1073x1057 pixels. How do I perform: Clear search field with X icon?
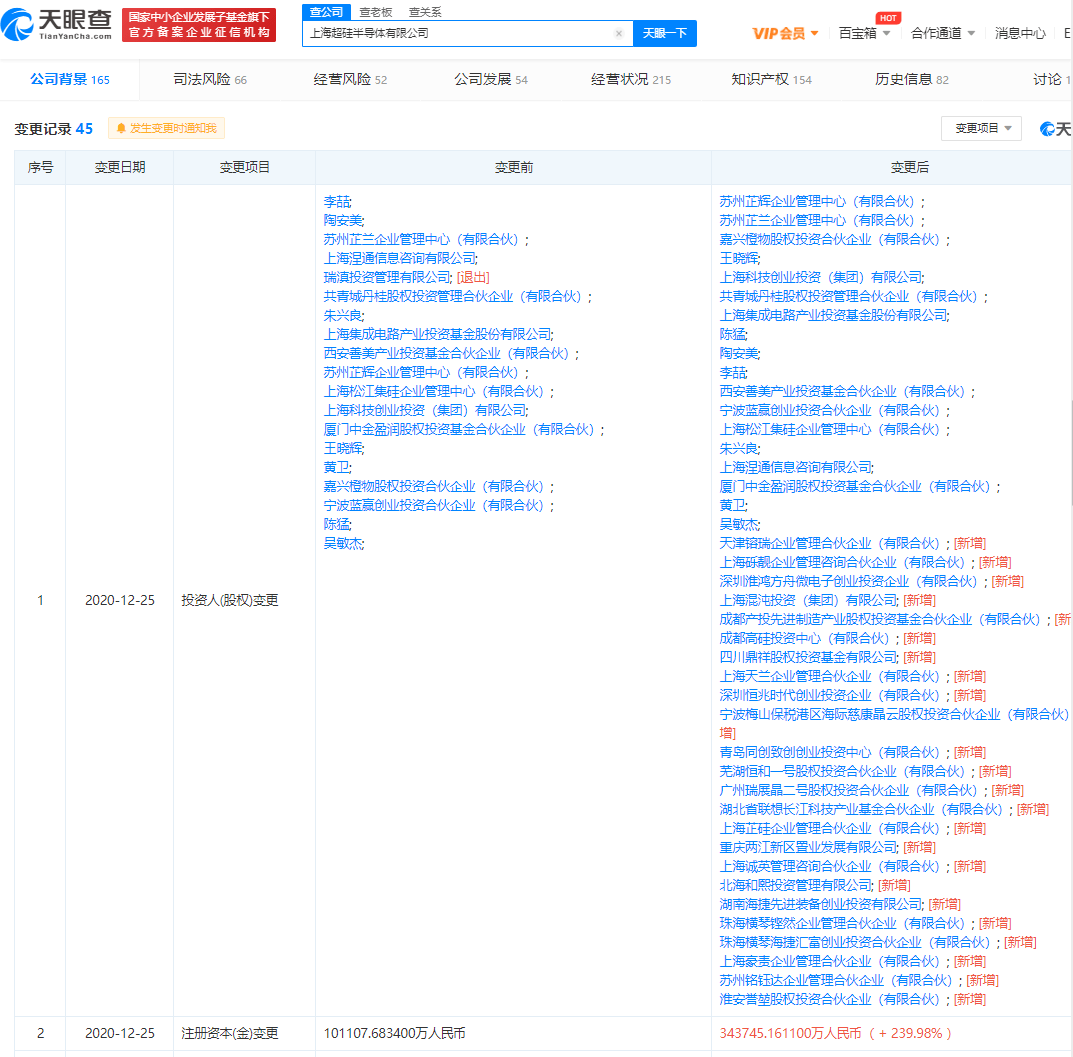click(x=619, y=34)
